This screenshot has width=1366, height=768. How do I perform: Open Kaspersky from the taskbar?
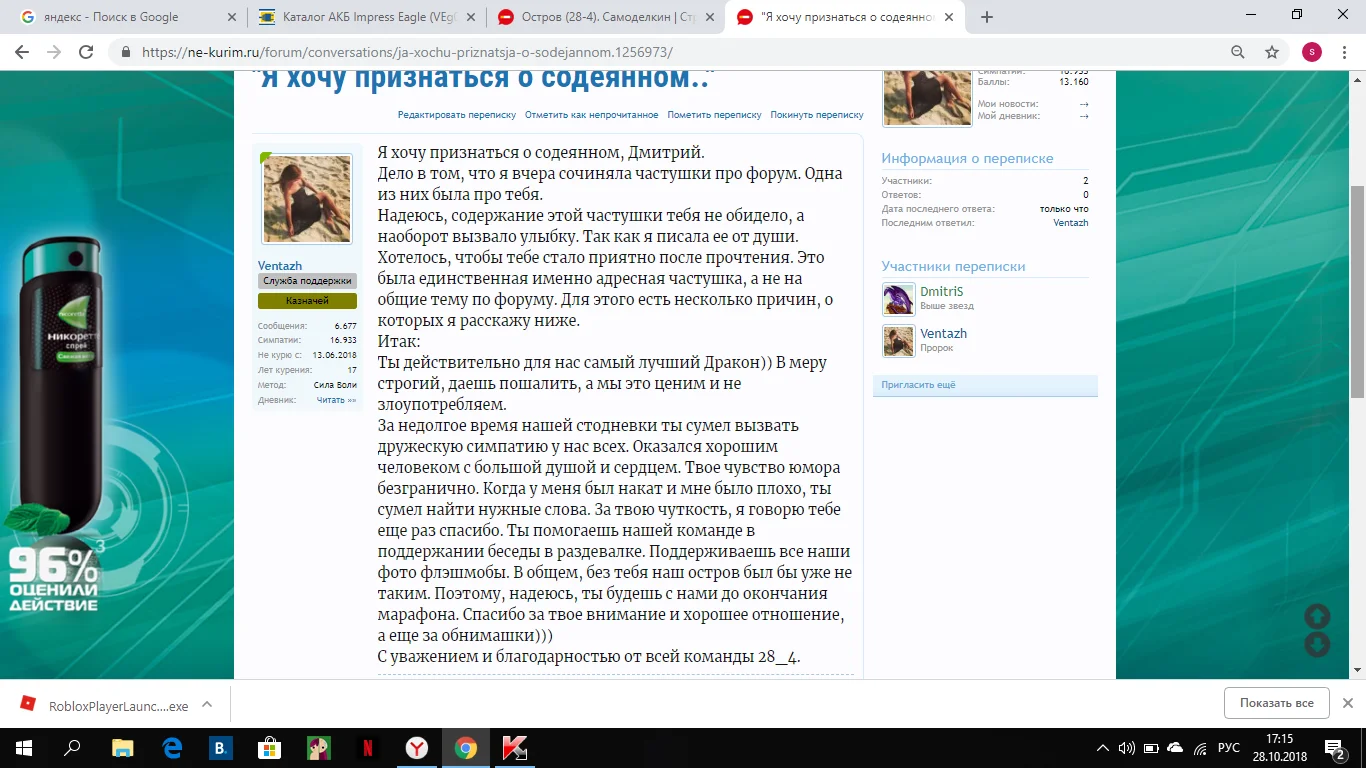(514, 747)
